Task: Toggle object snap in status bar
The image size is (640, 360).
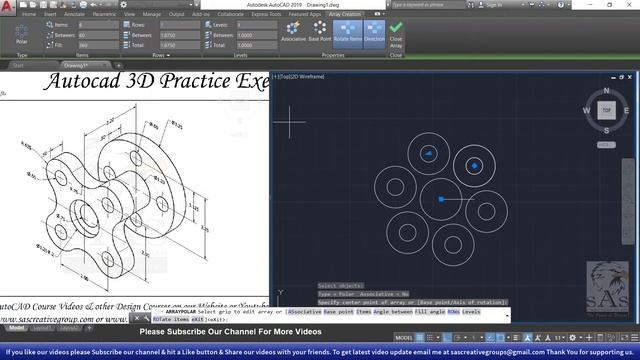Action: coord(501,338)
